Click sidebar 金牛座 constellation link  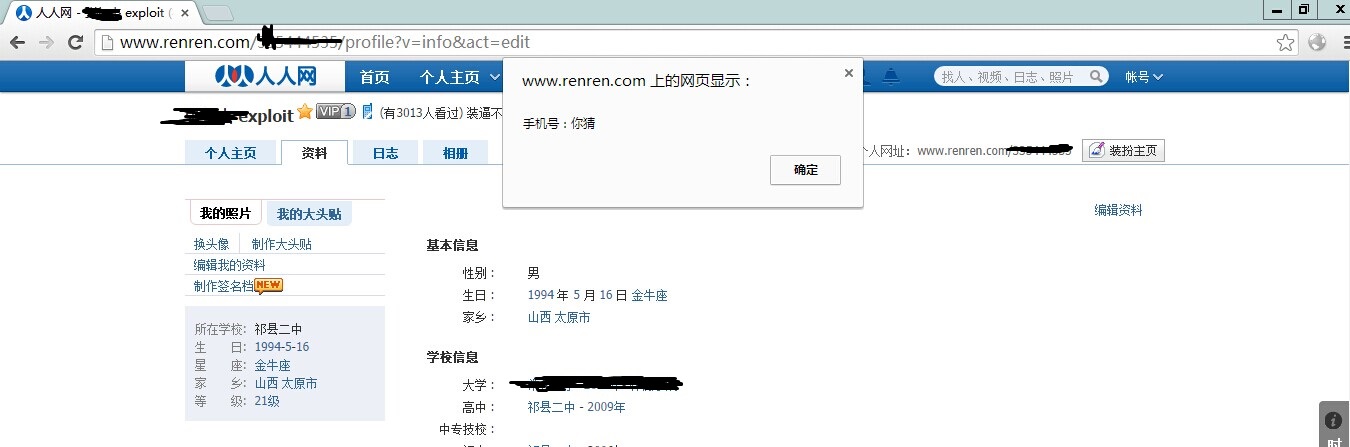pos(273,365)
